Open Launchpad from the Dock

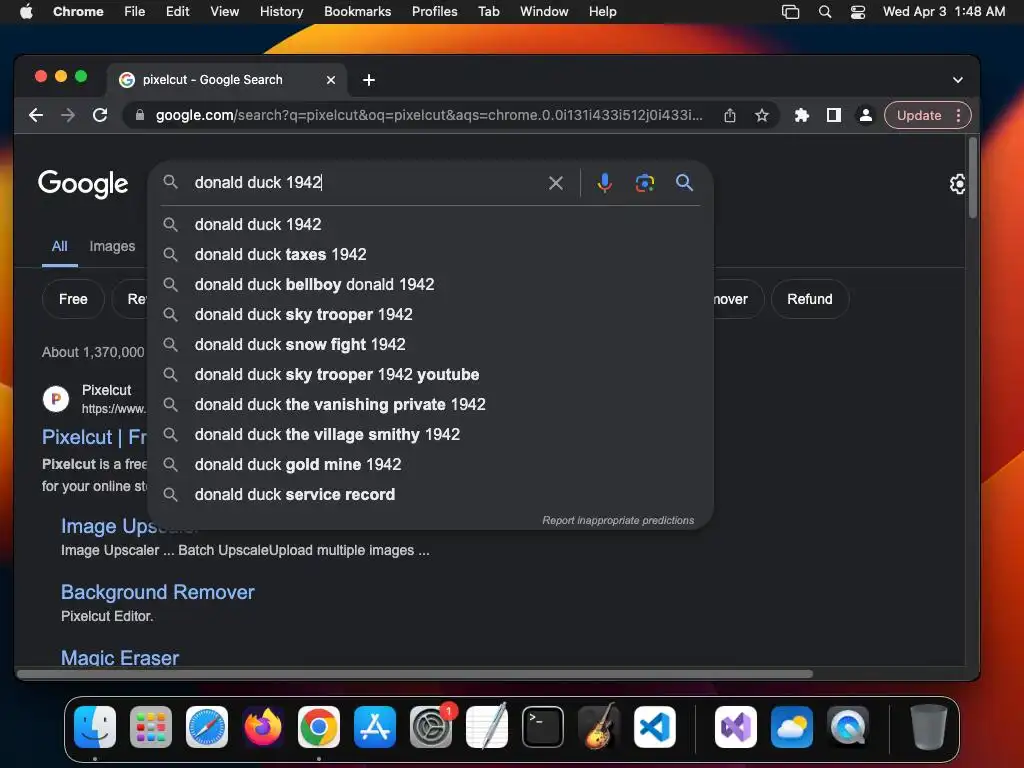pyautogui.click(x=151, y=727)
